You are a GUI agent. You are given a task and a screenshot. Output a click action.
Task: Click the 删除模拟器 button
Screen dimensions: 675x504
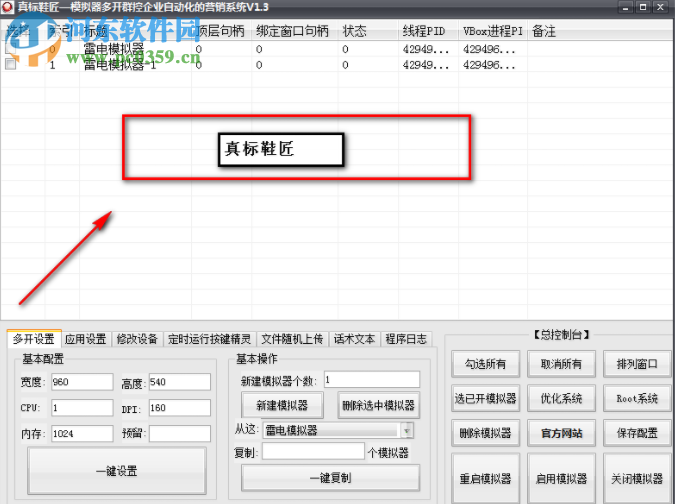click(x=486, y=433)
